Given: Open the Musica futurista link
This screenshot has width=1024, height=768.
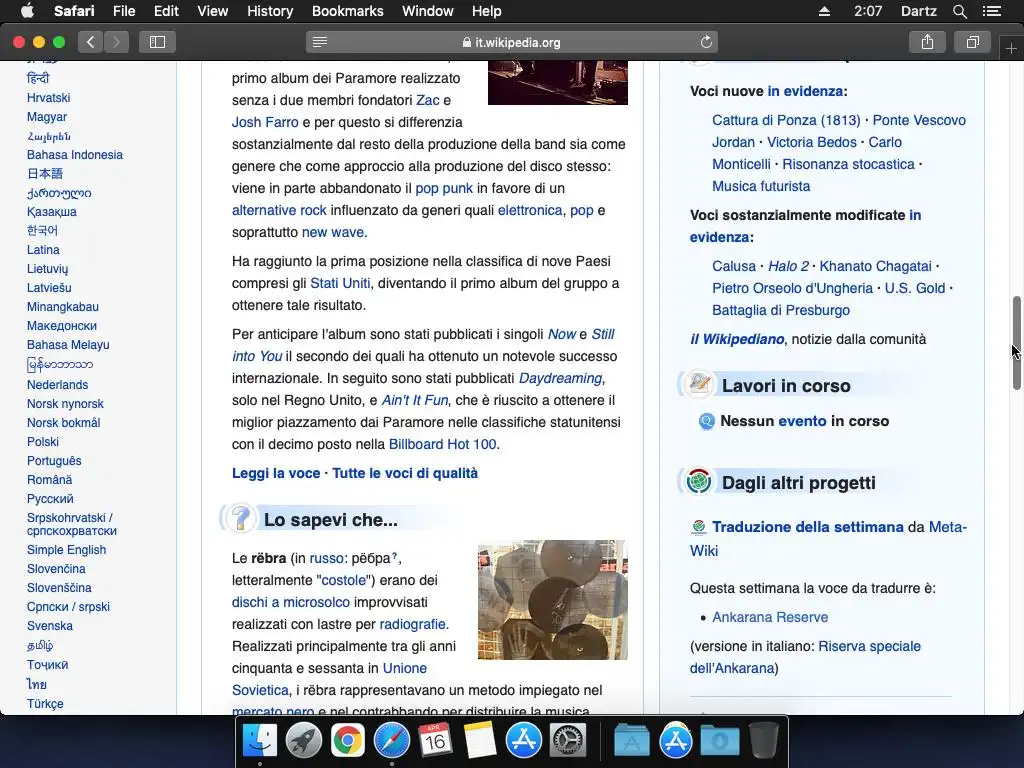Looking at the screenshot, I should [x=761, y=186].
